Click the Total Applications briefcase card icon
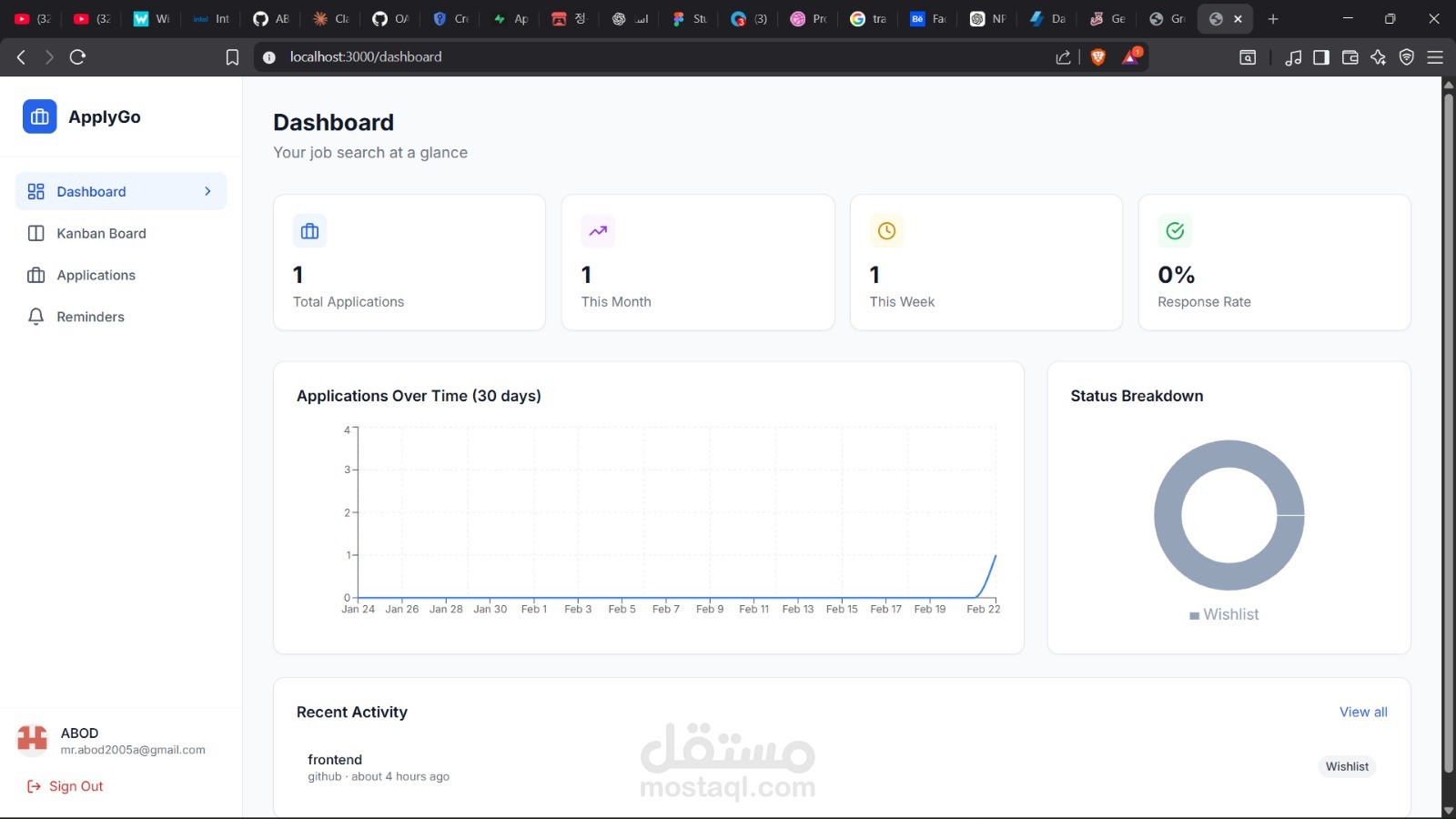 coord(309,231)
